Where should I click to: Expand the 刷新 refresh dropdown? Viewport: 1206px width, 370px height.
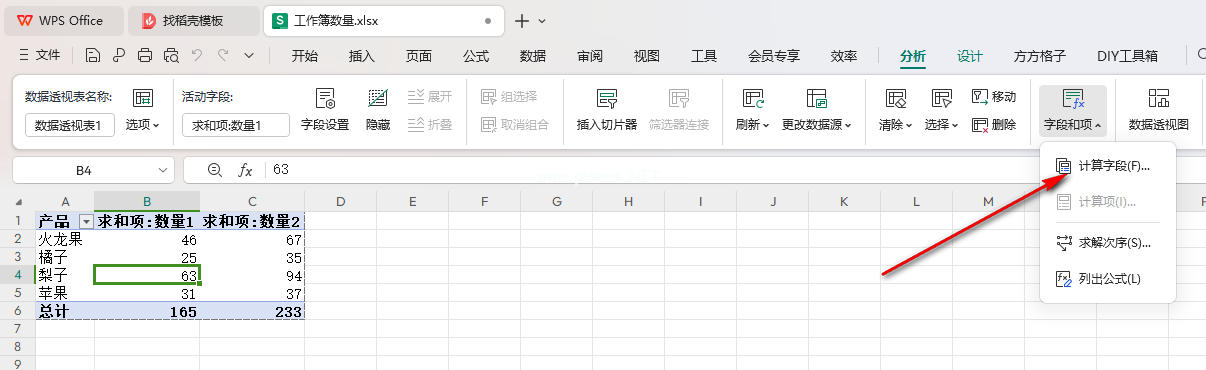(752, 125)
